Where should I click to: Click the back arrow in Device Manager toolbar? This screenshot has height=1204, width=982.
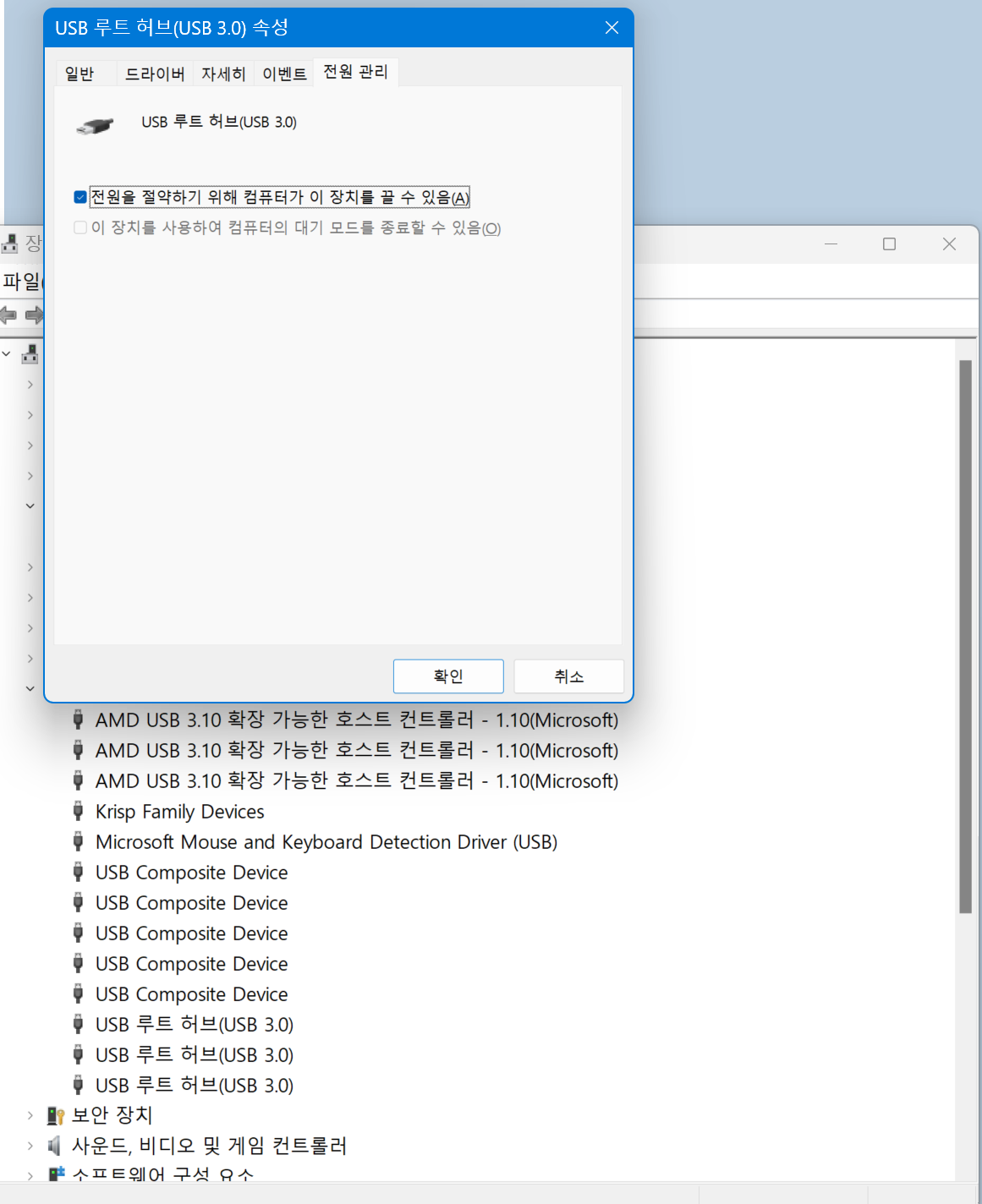tap(9, 315)
